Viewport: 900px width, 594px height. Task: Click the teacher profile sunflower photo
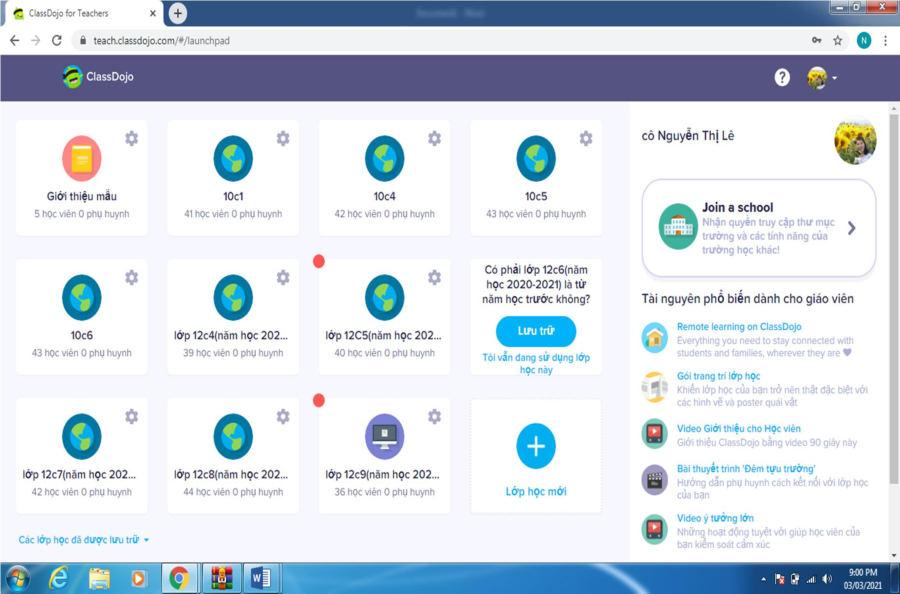click(x=855, y=141)
